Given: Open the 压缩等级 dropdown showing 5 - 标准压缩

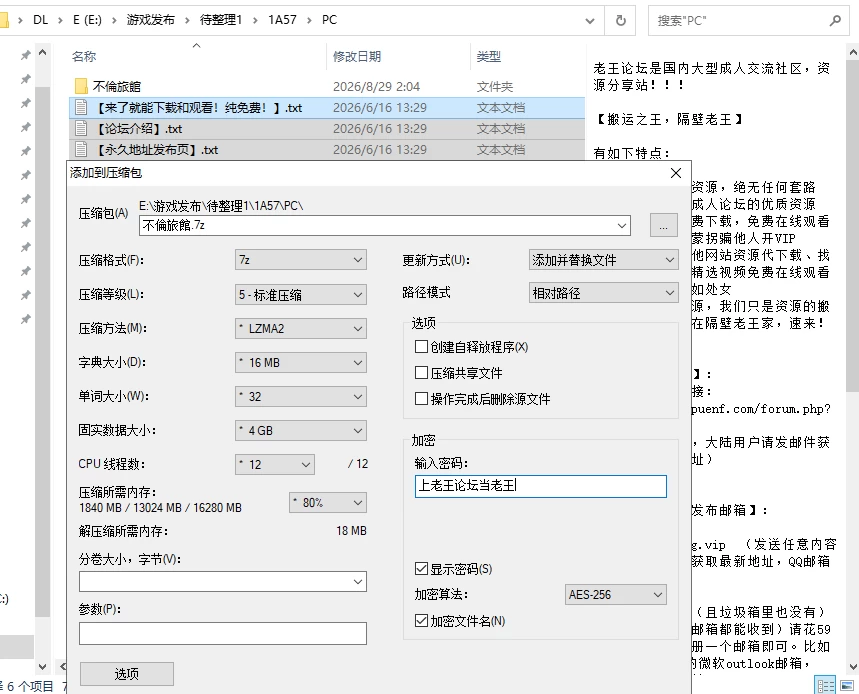Looking at the screenshot, I should (x=301, y=295).
